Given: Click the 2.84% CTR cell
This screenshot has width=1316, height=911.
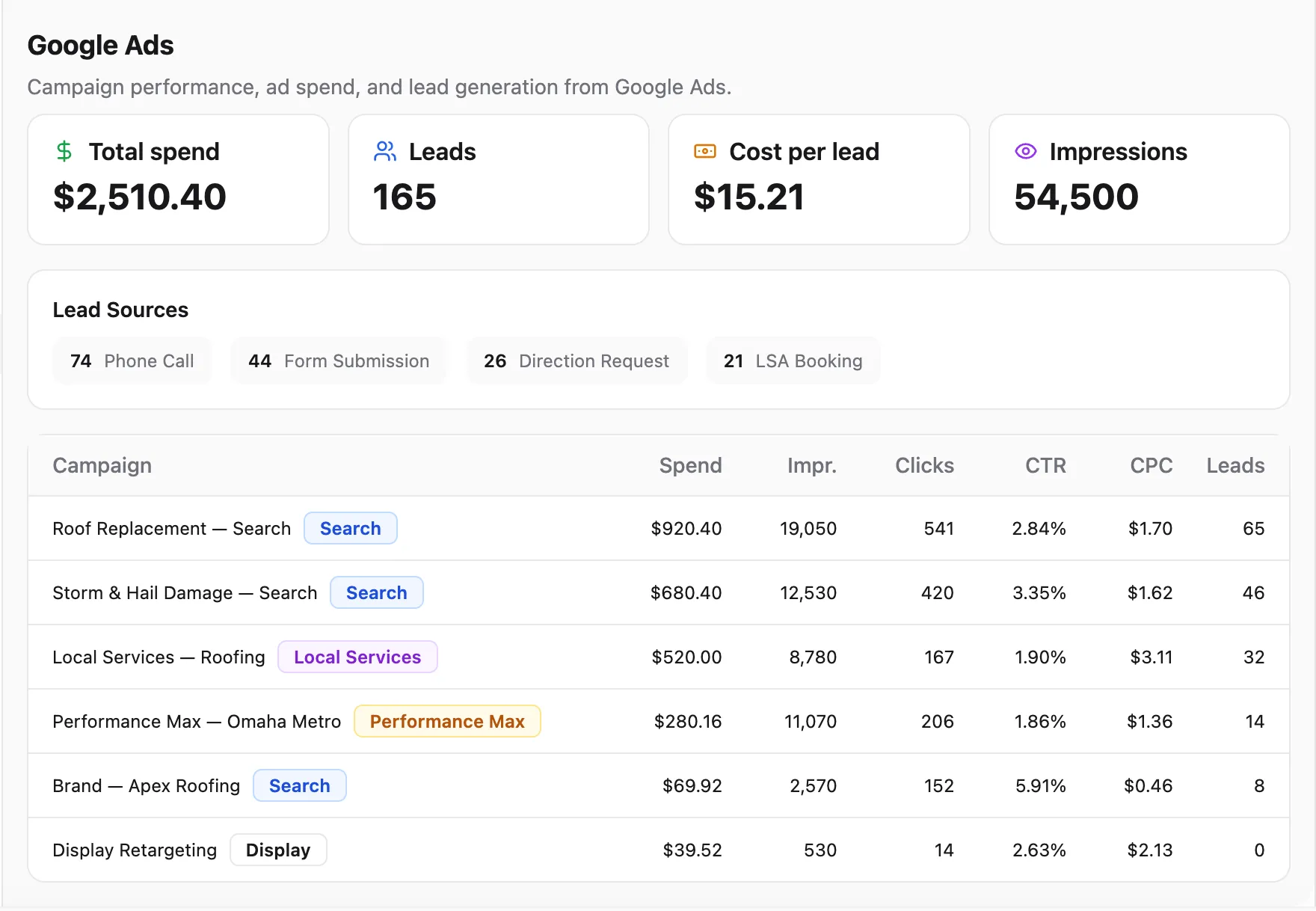Looking at the screenshot, I should [1039, 529].
